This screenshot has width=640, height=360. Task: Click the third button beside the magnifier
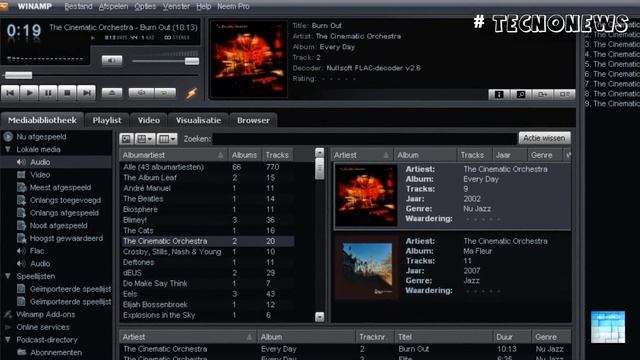(542, 94)
